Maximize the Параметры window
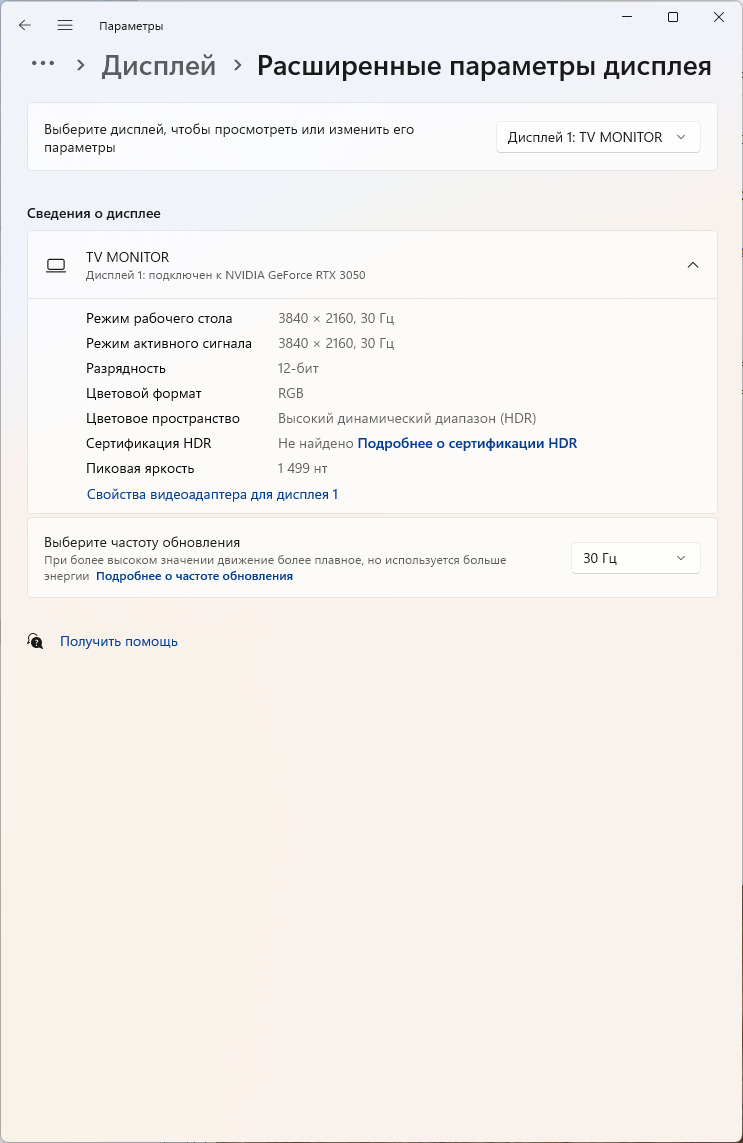The width and height of the screenshot is (743, 1143). (x=673, y=17)
